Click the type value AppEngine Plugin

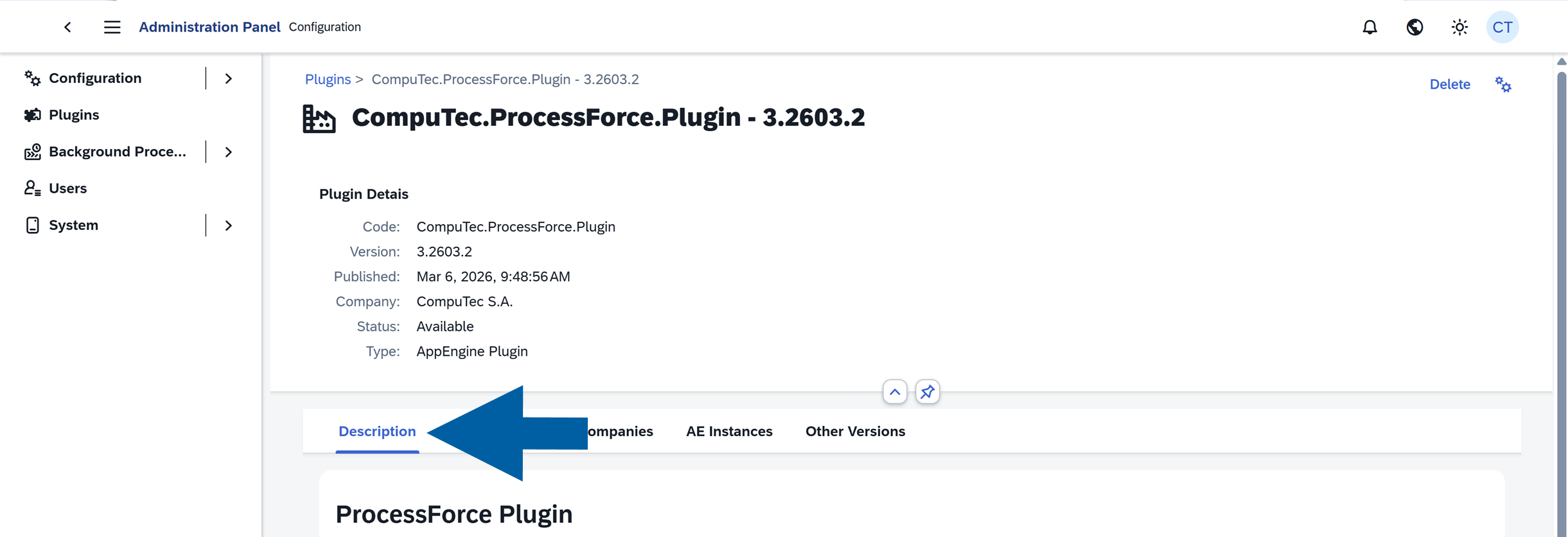472,351
